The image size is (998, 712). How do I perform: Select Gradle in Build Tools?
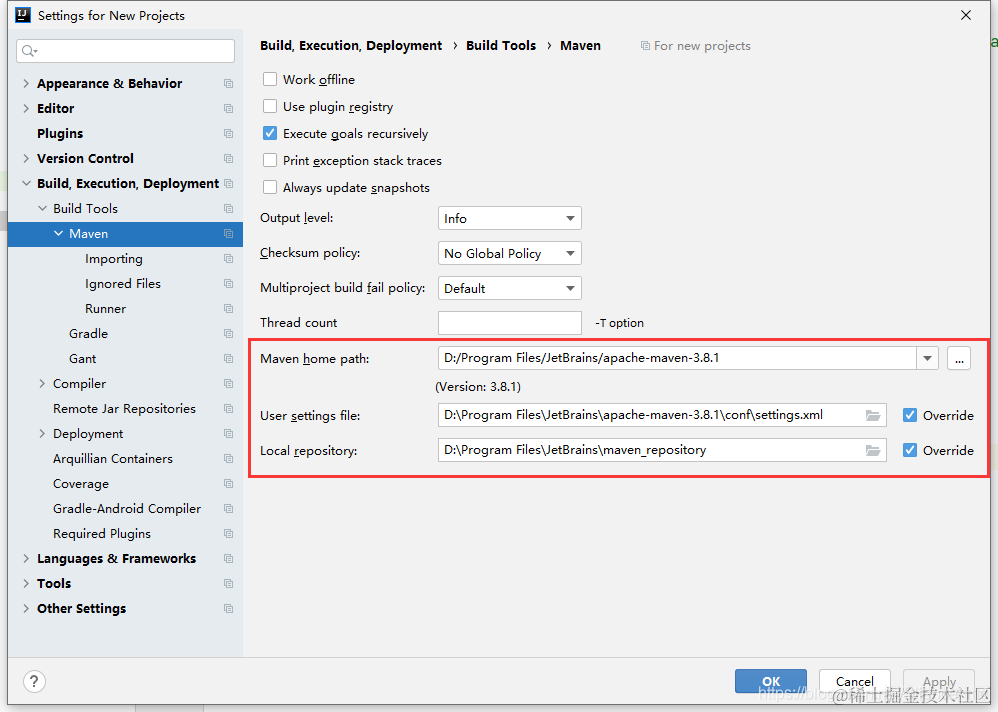coord(88,334)
